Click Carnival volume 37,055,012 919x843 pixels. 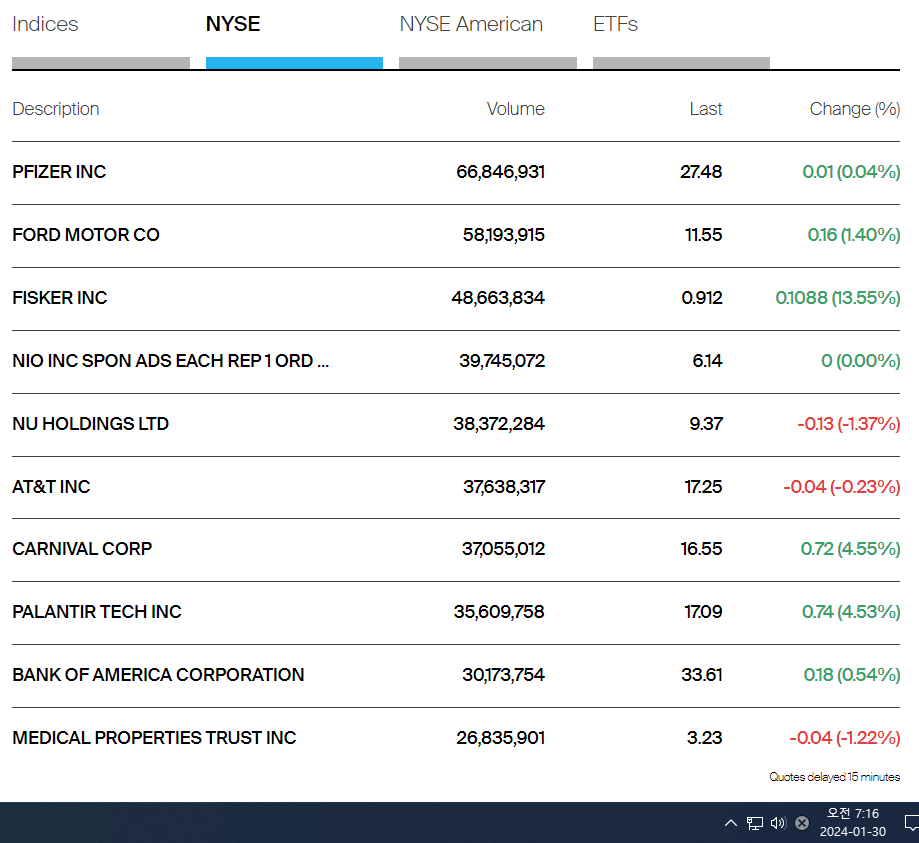point(503,549)
